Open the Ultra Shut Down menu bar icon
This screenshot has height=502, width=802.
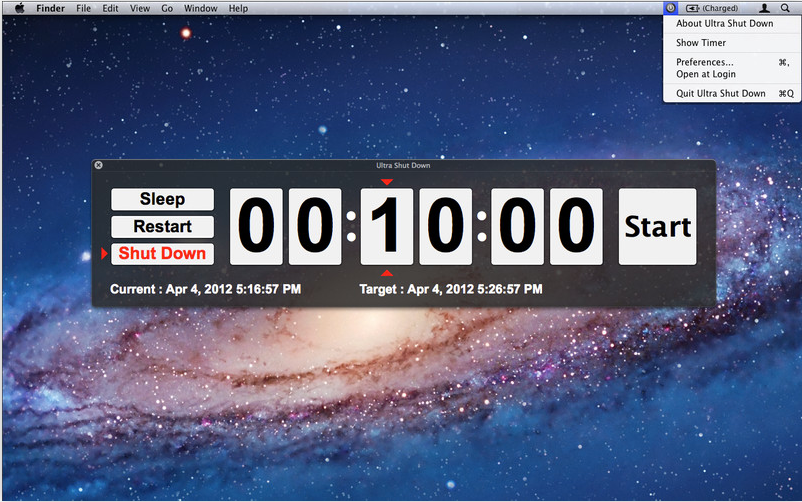[670, 8]
